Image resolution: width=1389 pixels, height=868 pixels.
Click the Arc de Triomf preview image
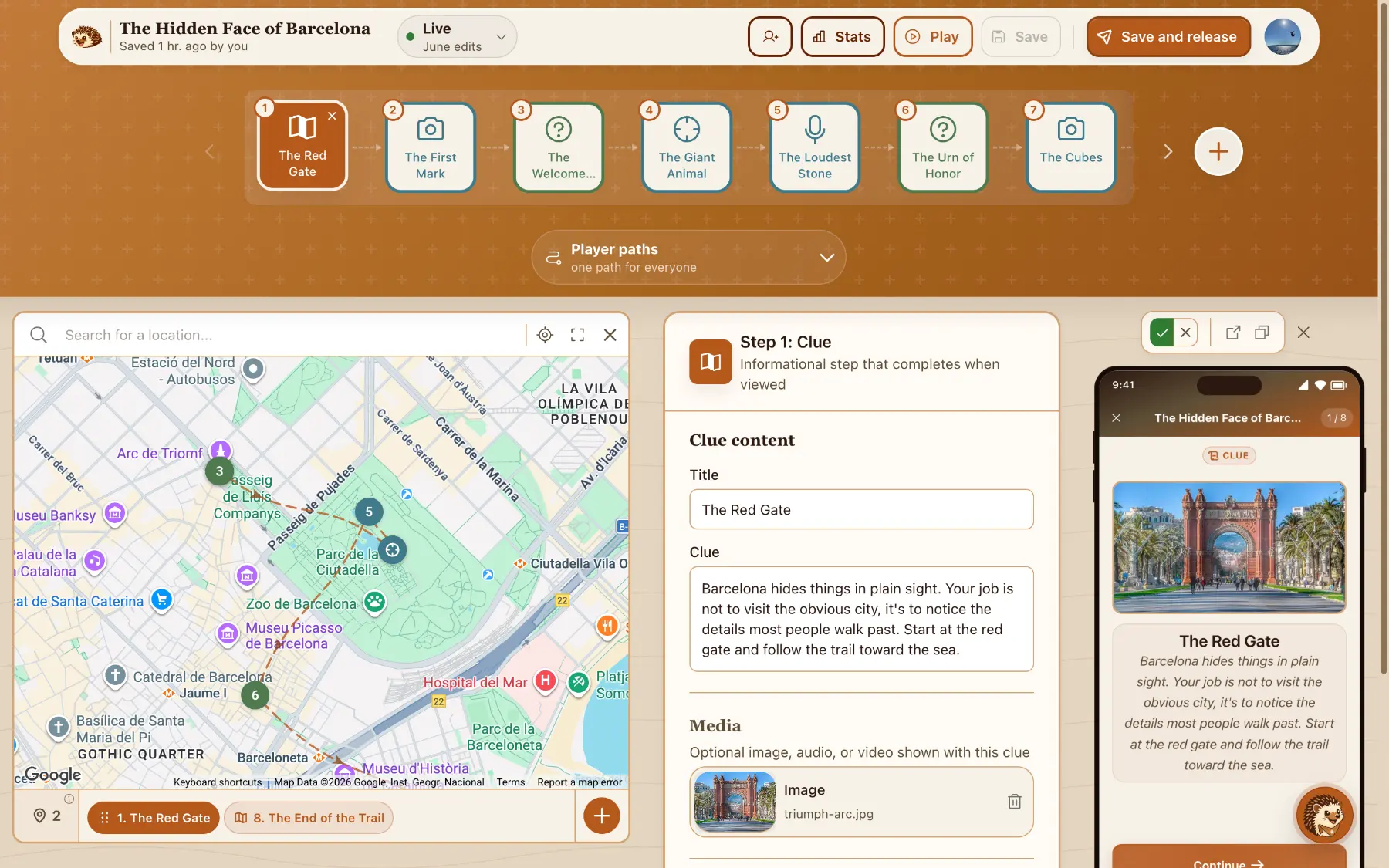point(1228,547)
